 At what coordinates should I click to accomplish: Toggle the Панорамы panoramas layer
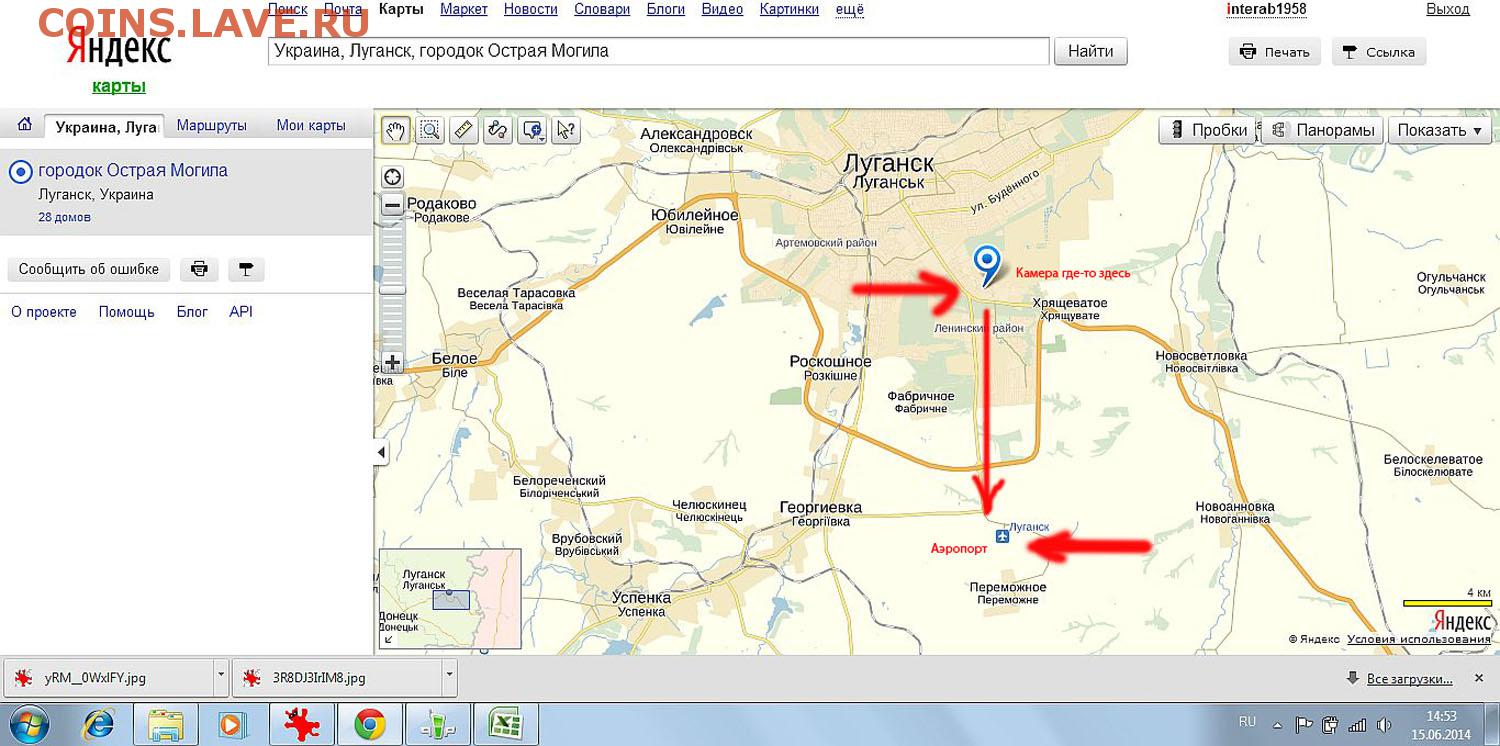pos(1324,130)
